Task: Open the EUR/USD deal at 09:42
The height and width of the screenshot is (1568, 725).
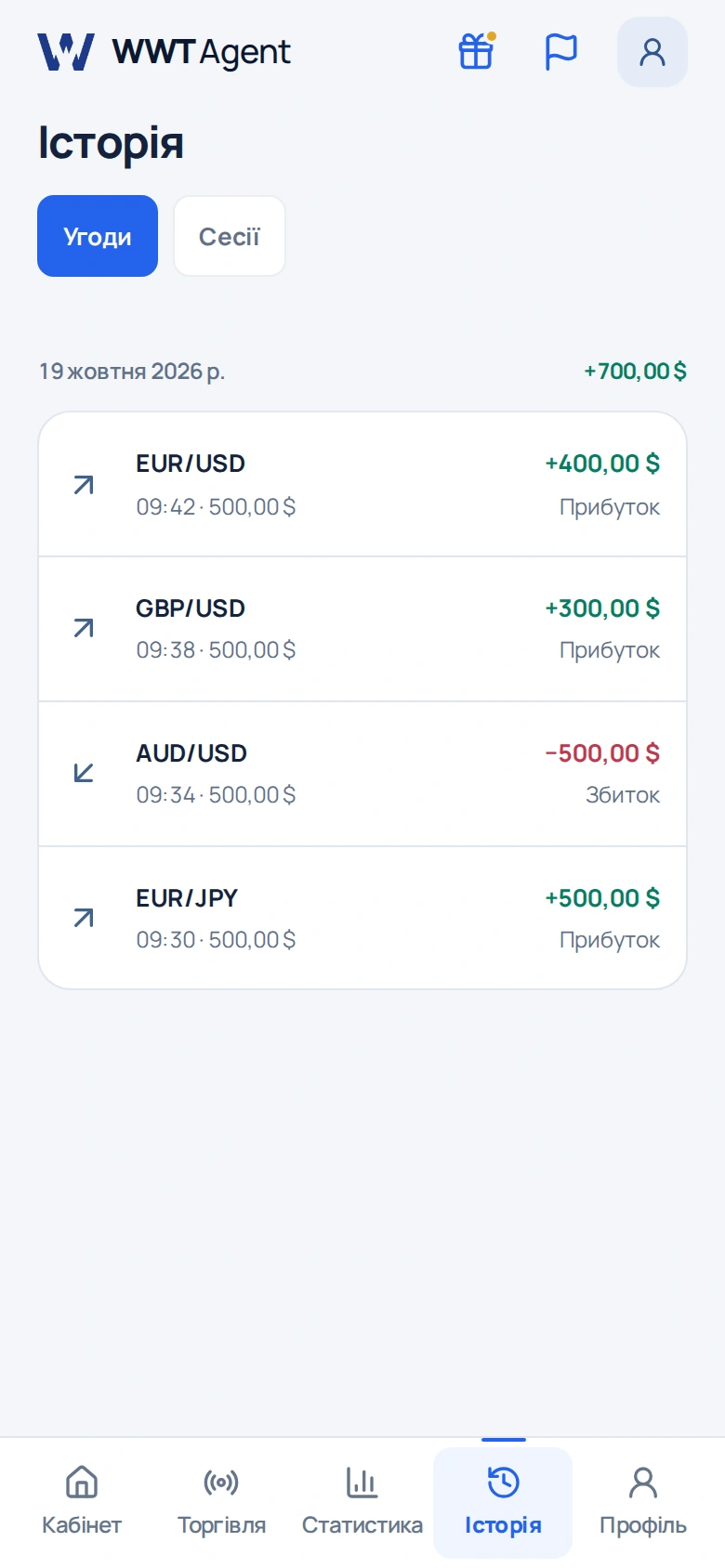Action: [x=362, y=485]
